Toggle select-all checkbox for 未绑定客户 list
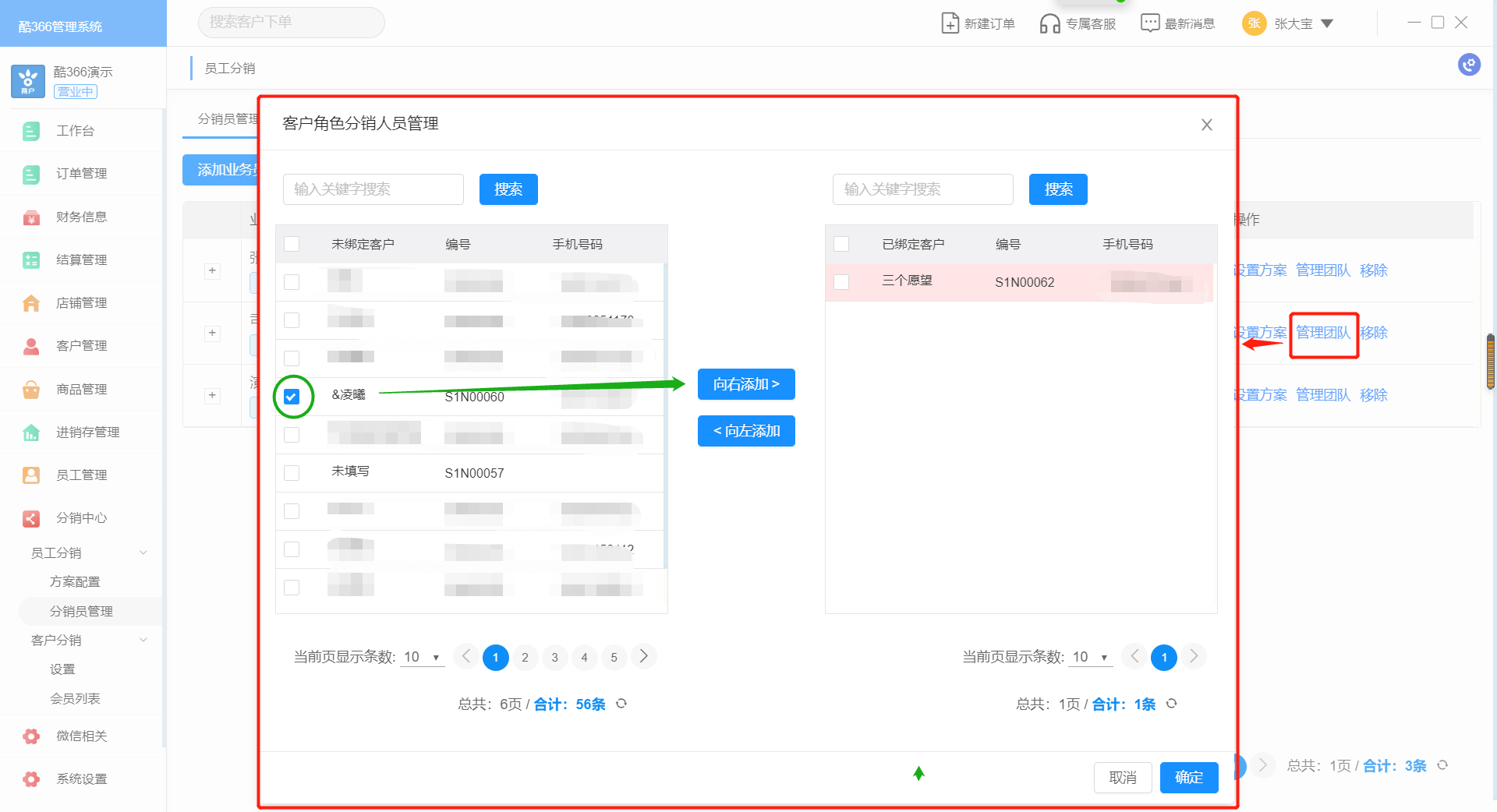The height and width of the screenshot is (812, 1497). coord(292,244)
